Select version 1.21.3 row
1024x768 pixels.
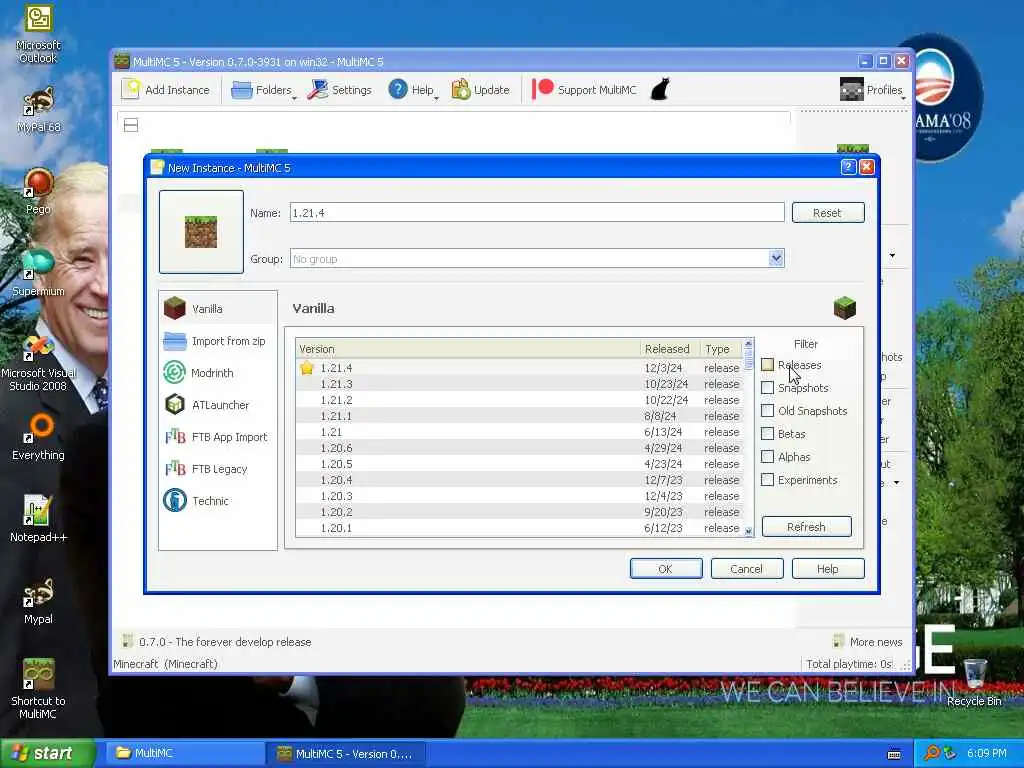pyautogui.click(x=520, y=384)
